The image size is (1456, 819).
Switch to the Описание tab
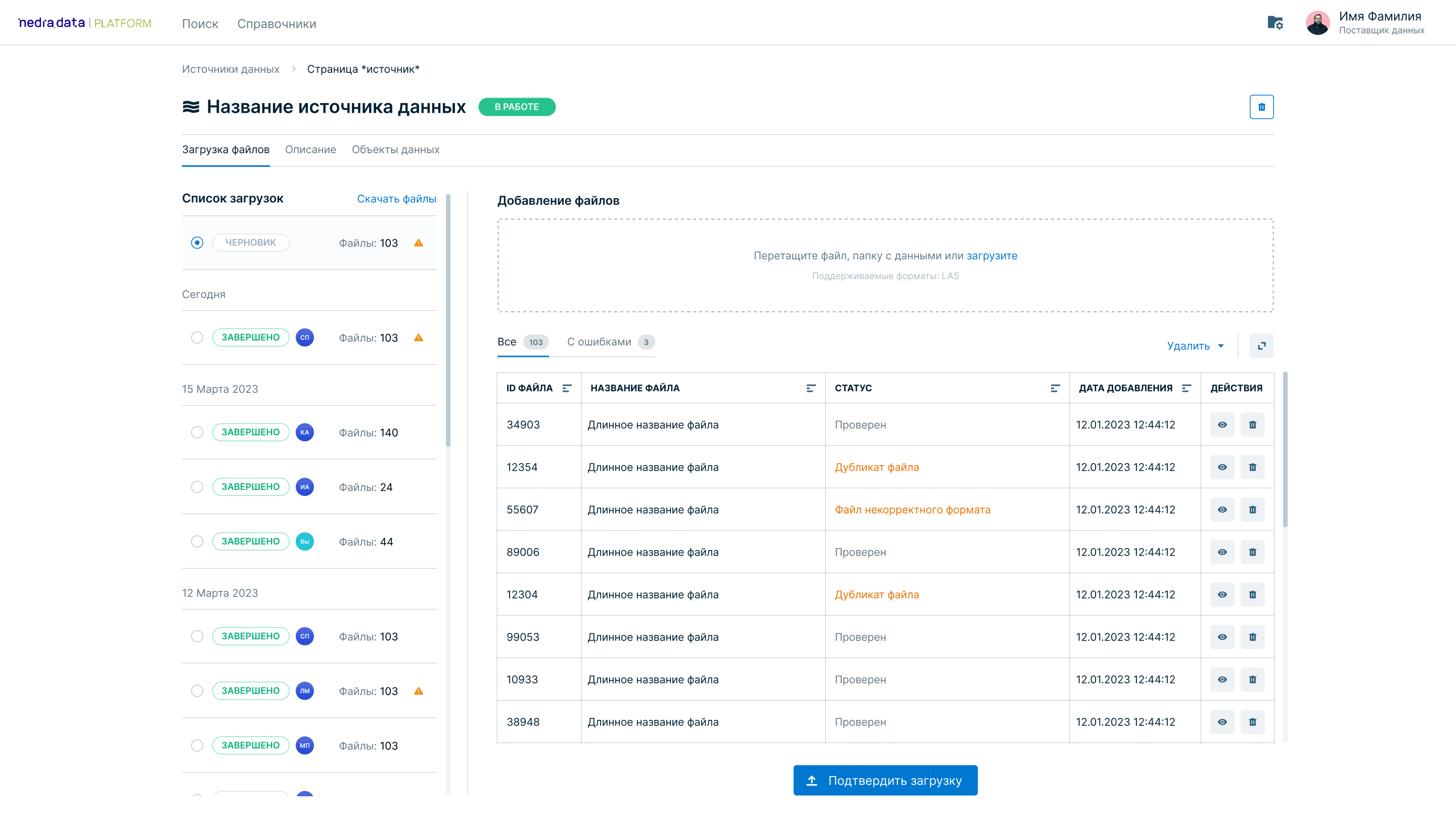click(x=310, y=150)
